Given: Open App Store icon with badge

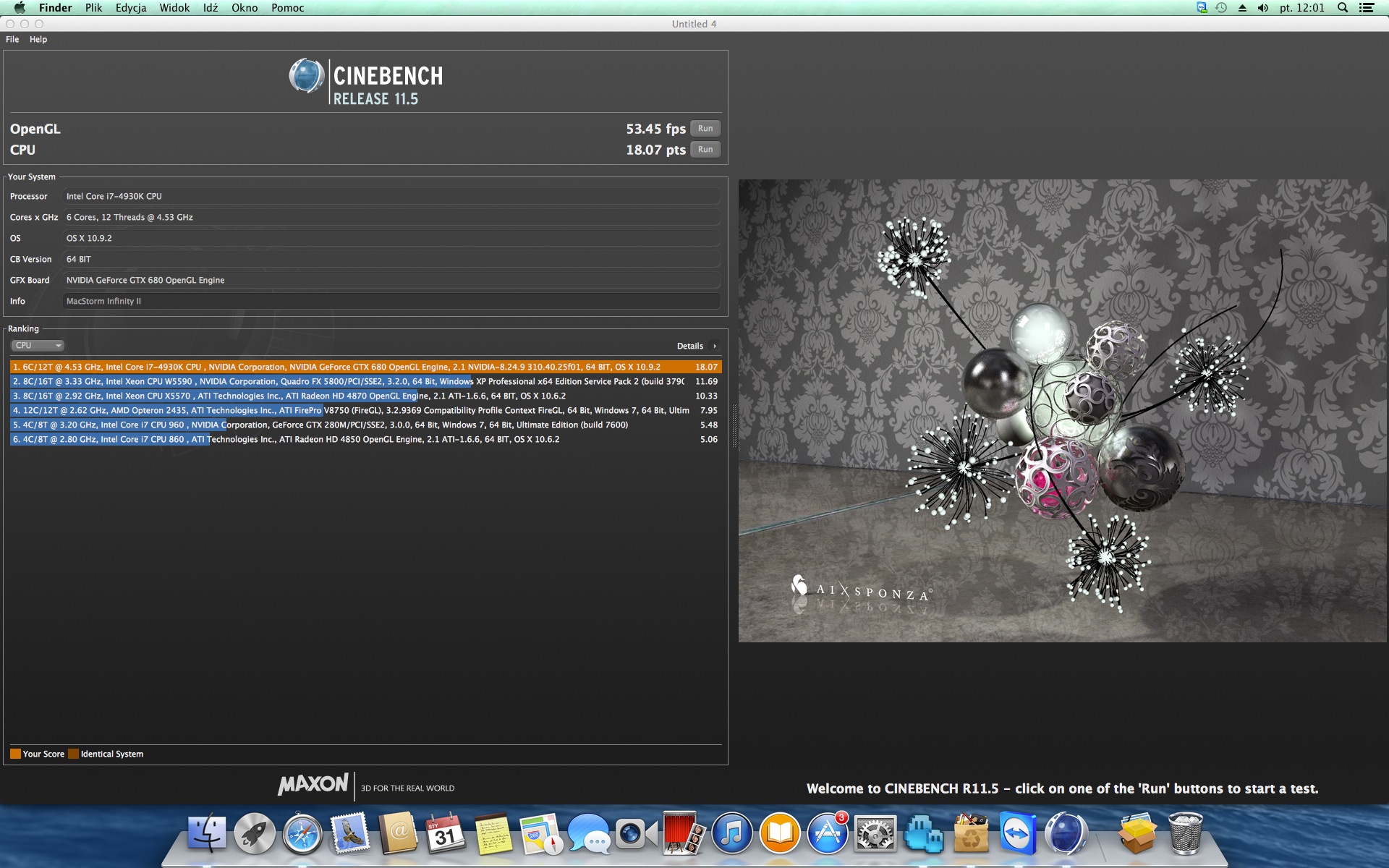Looking at the screenshot, I should (x=828, y=834).
